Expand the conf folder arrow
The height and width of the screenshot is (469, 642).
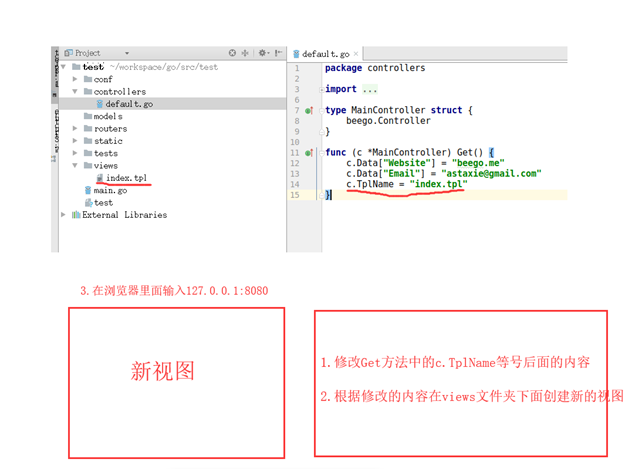(x=75, y=79)
